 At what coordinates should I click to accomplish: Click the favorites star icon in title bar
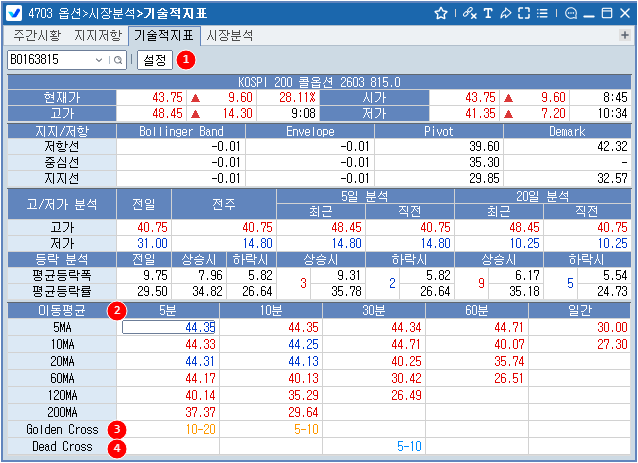[441, 13]
